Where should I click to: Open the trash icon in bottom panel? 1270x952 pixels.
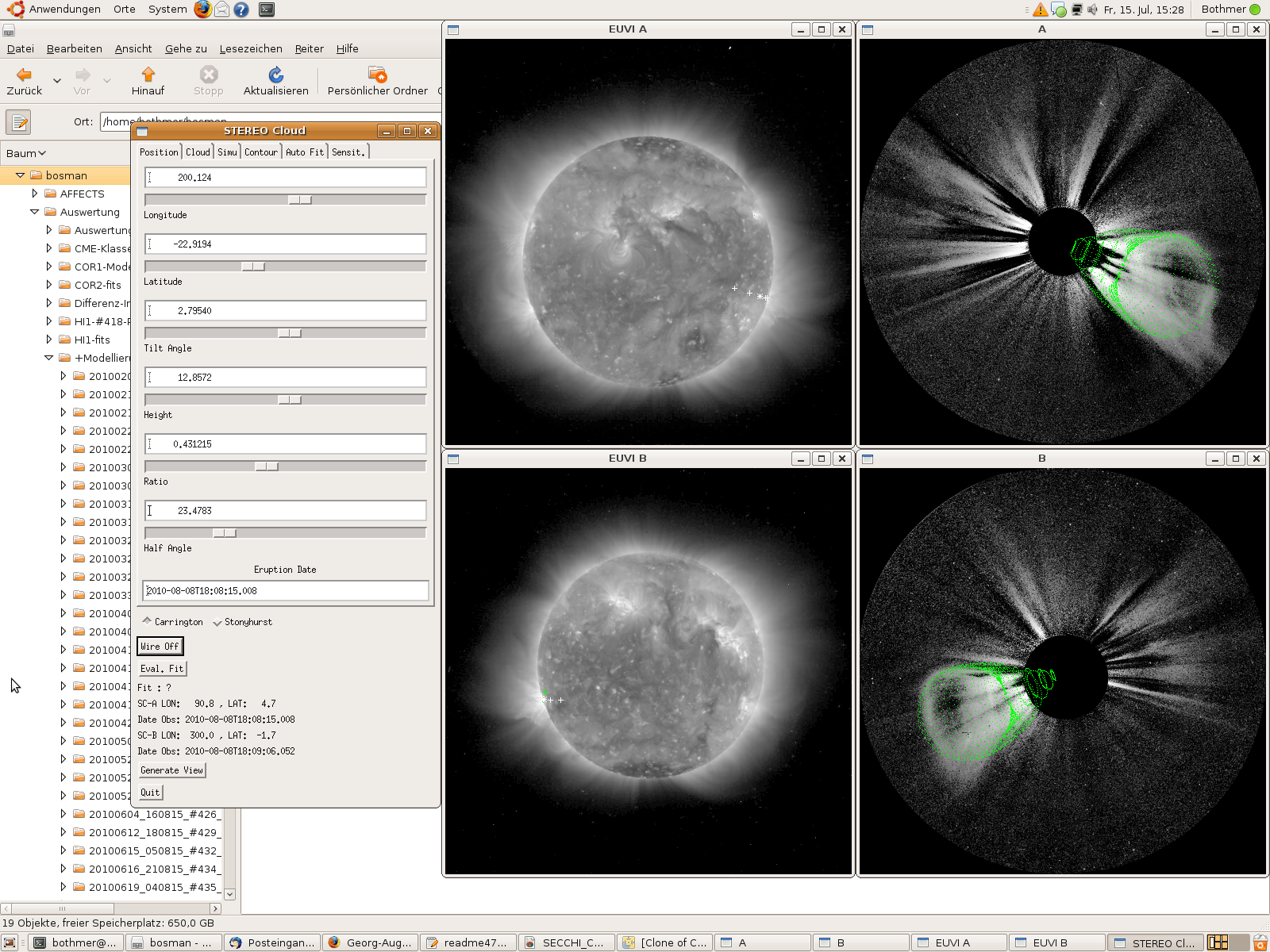point(1260,942)
